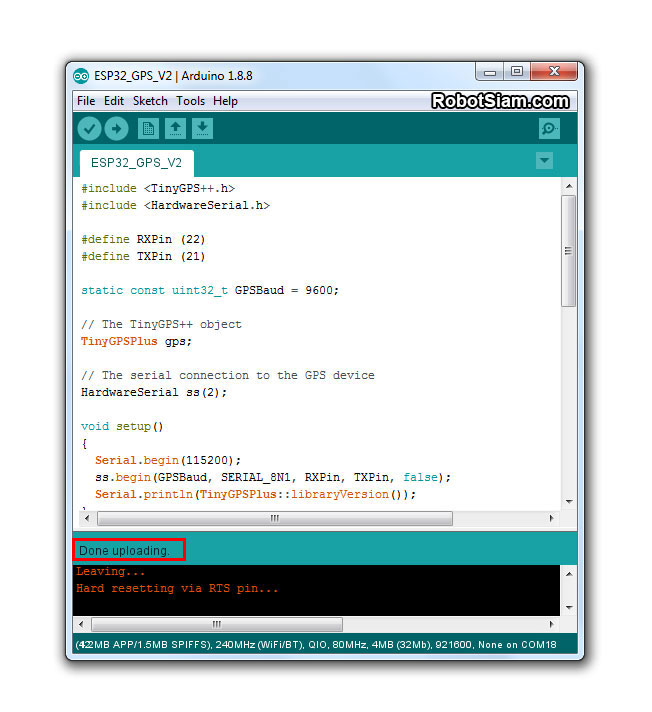Click the board info status bar text
652x712 pixels.
click(316, 645)
